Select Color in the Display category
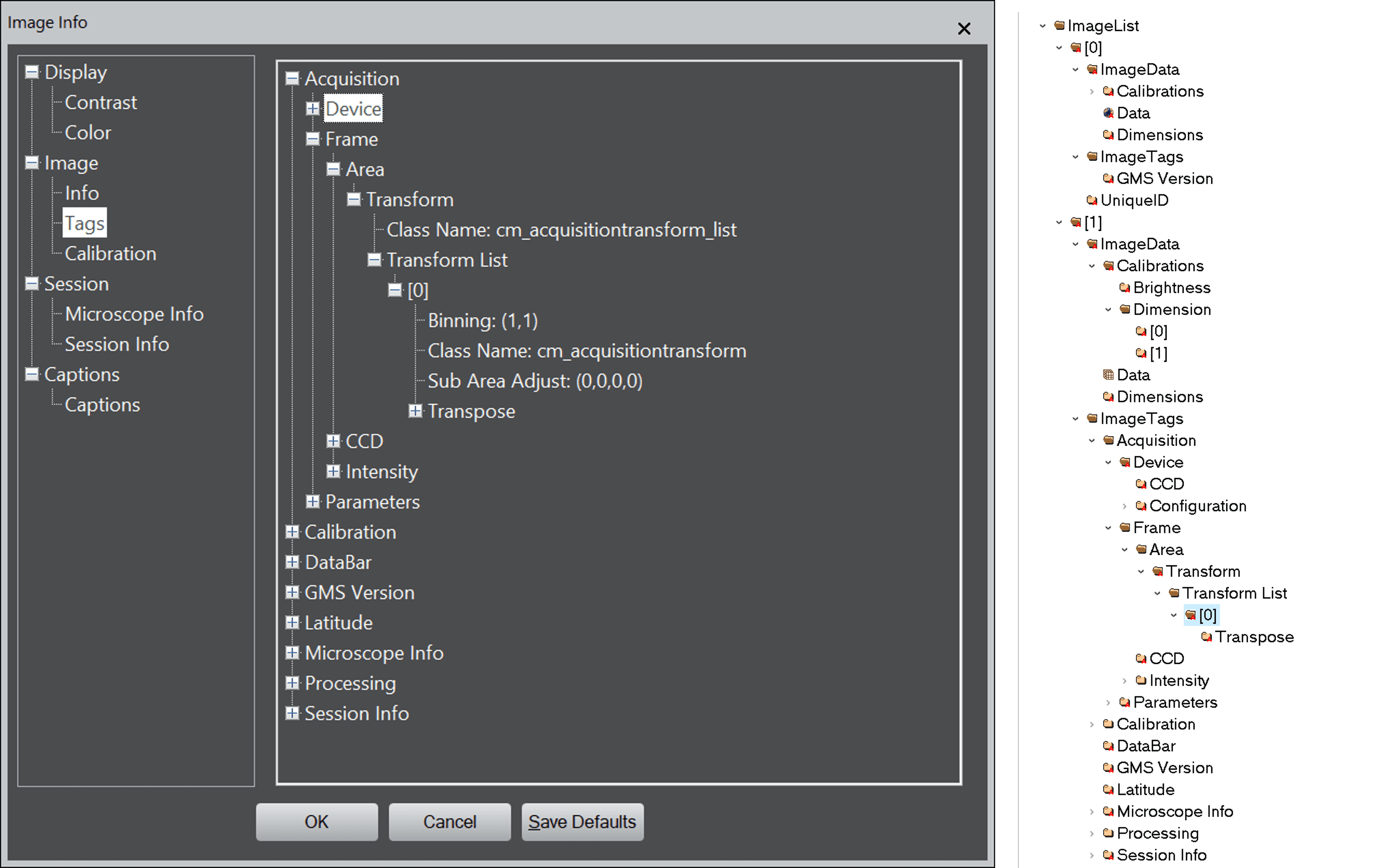 88,132
